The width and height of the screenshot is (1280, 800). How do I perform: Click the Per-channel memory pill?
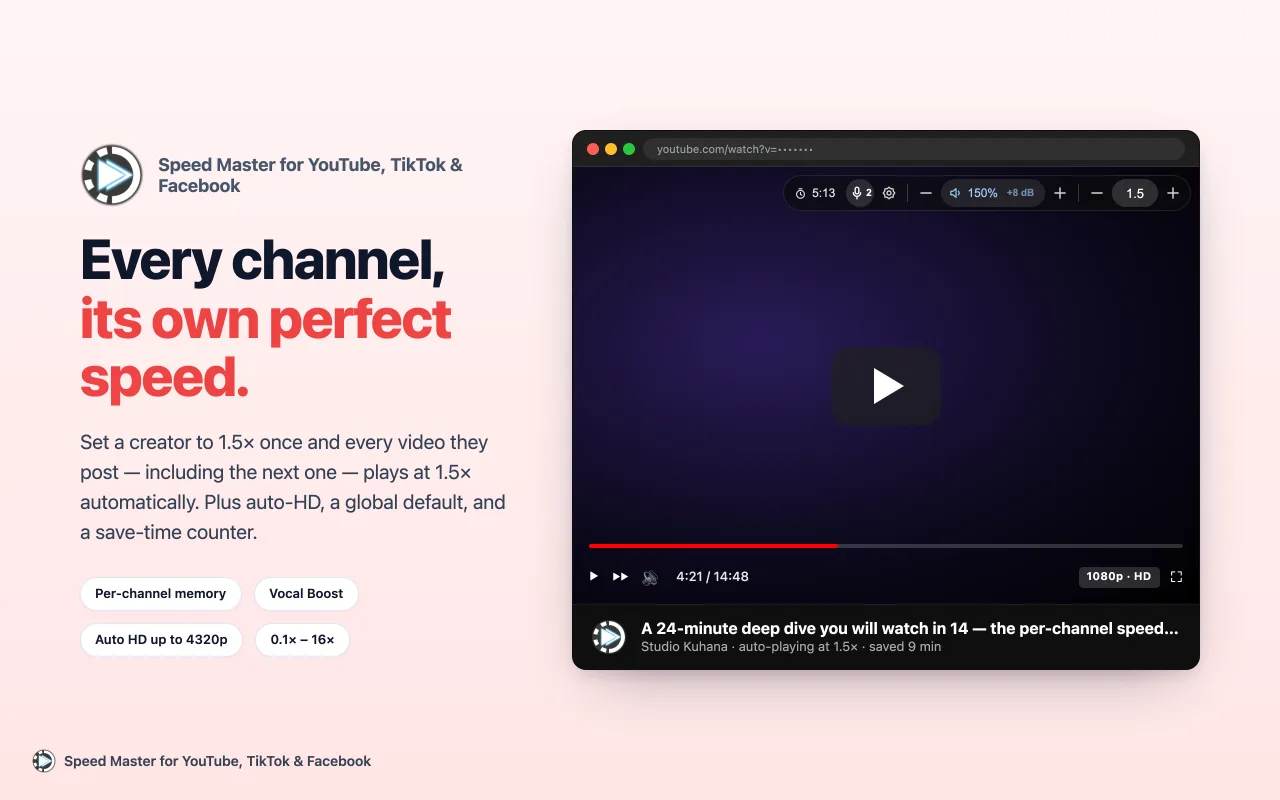click(x=161, y=594)
